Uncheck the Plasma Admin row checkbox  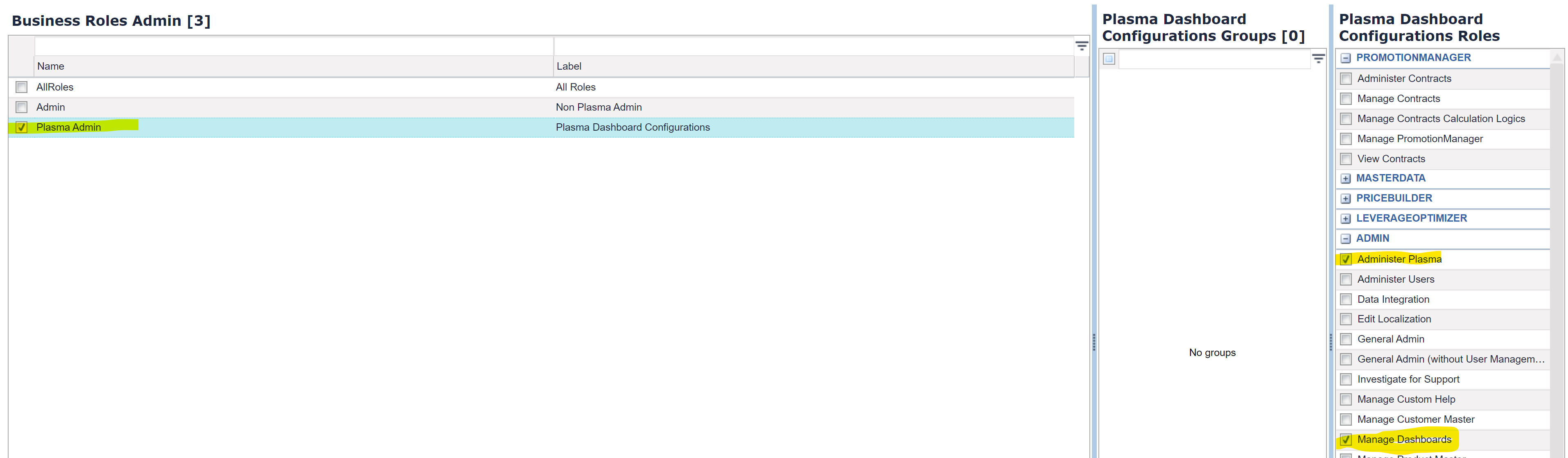tap(22, 127)
